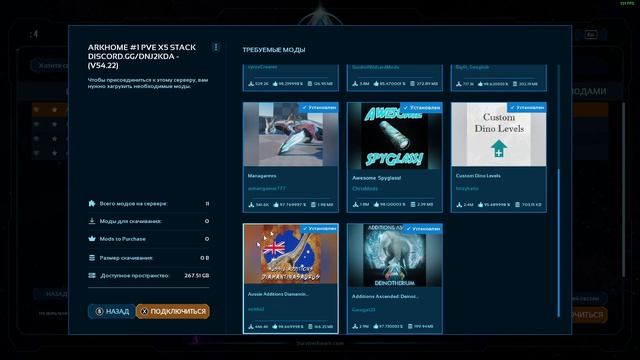Click the file size icon on Managarmrs card
Image resolution: width=640 pixels, height=360 pixels.
pos(313,204)
